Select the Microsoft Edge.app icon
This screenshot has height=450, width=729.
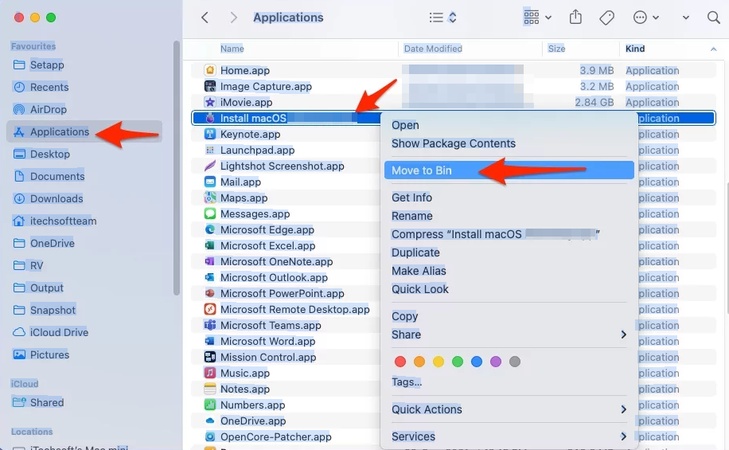click(210, 229)
